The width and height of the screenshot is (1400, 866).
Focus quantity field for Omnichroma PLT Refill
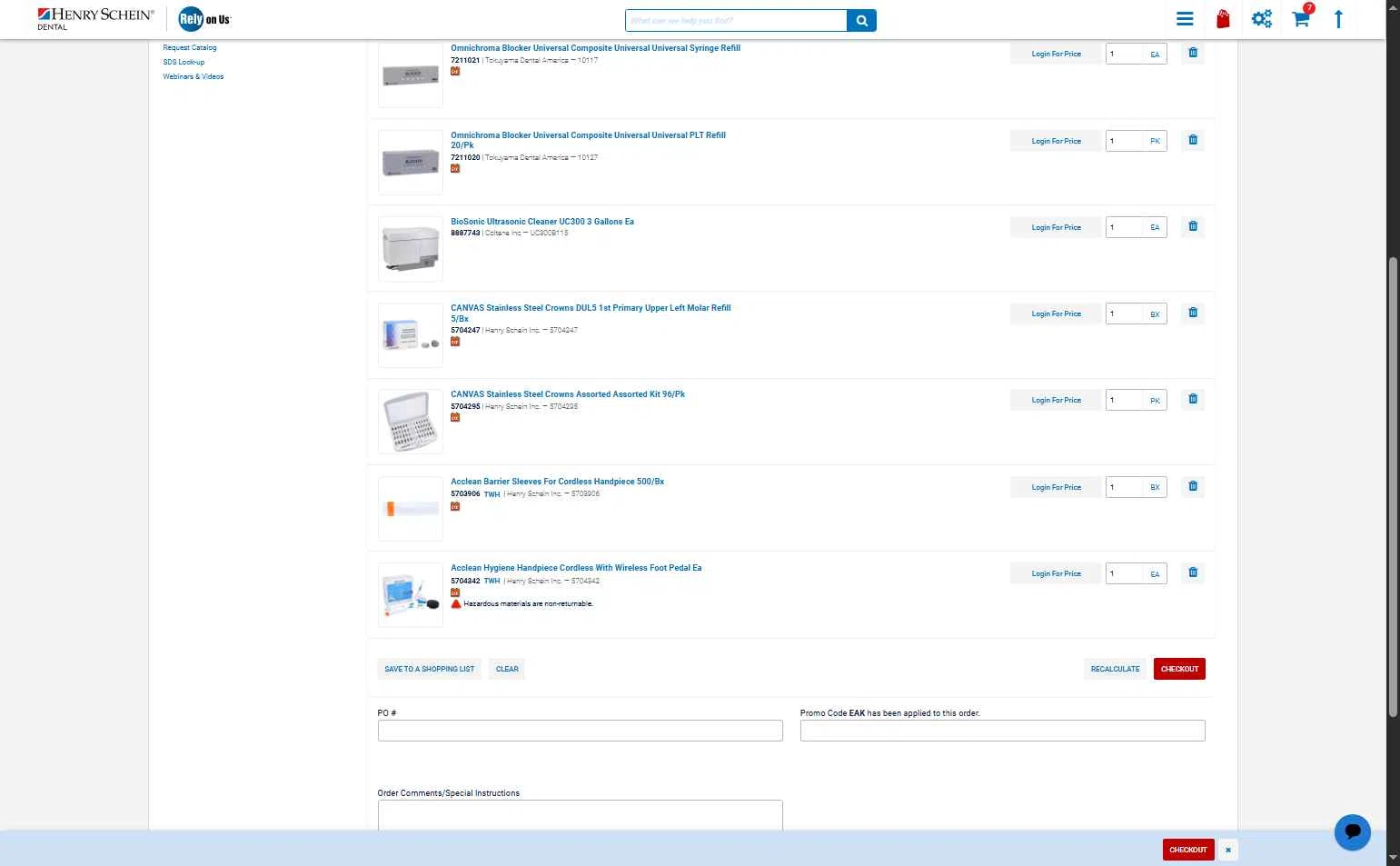[x=1125, y=141]
